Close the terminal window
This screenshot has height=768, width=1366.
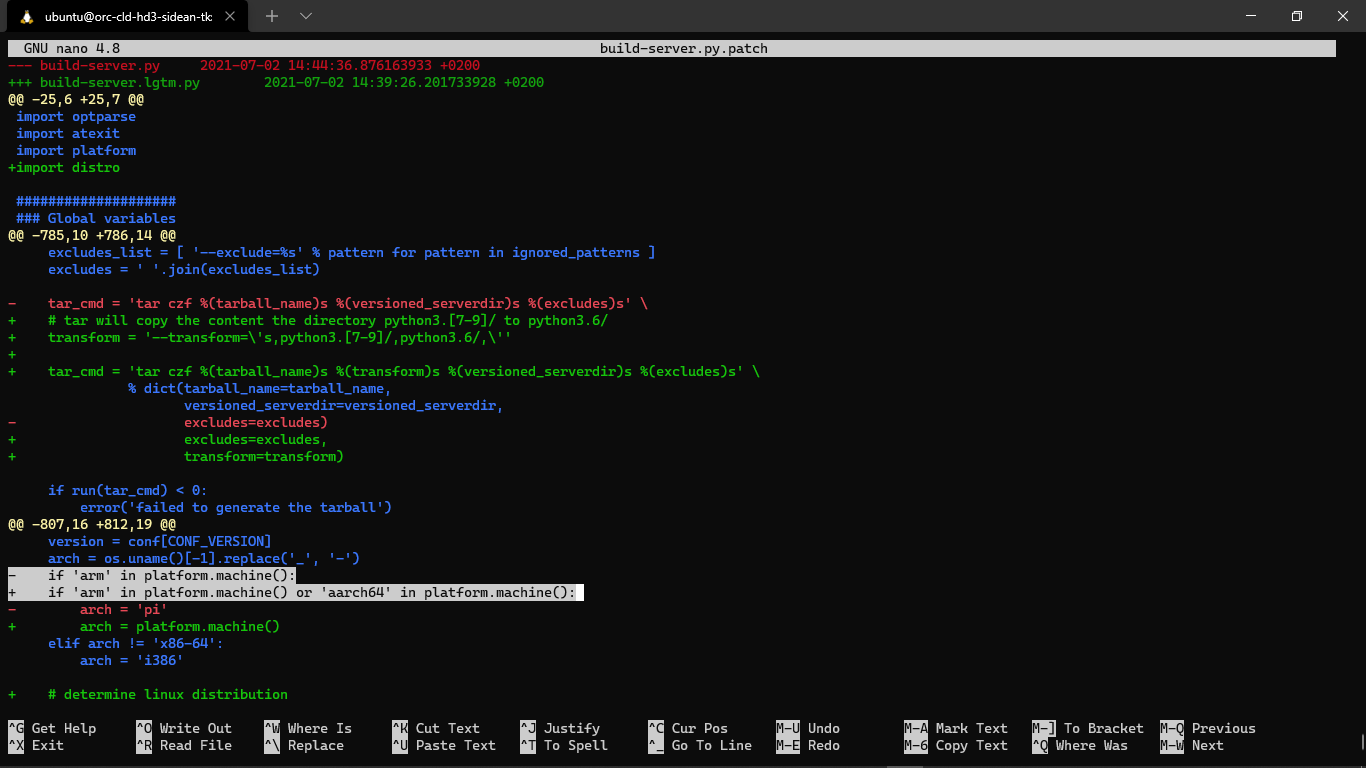1342,16
